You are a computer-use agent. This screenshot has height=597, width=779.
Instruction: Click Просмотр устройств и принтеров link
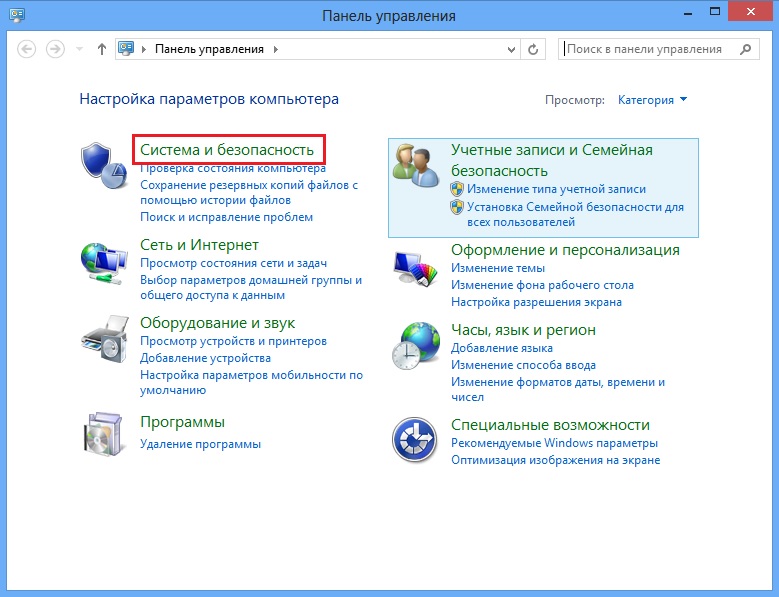click(x=234, y=341)
